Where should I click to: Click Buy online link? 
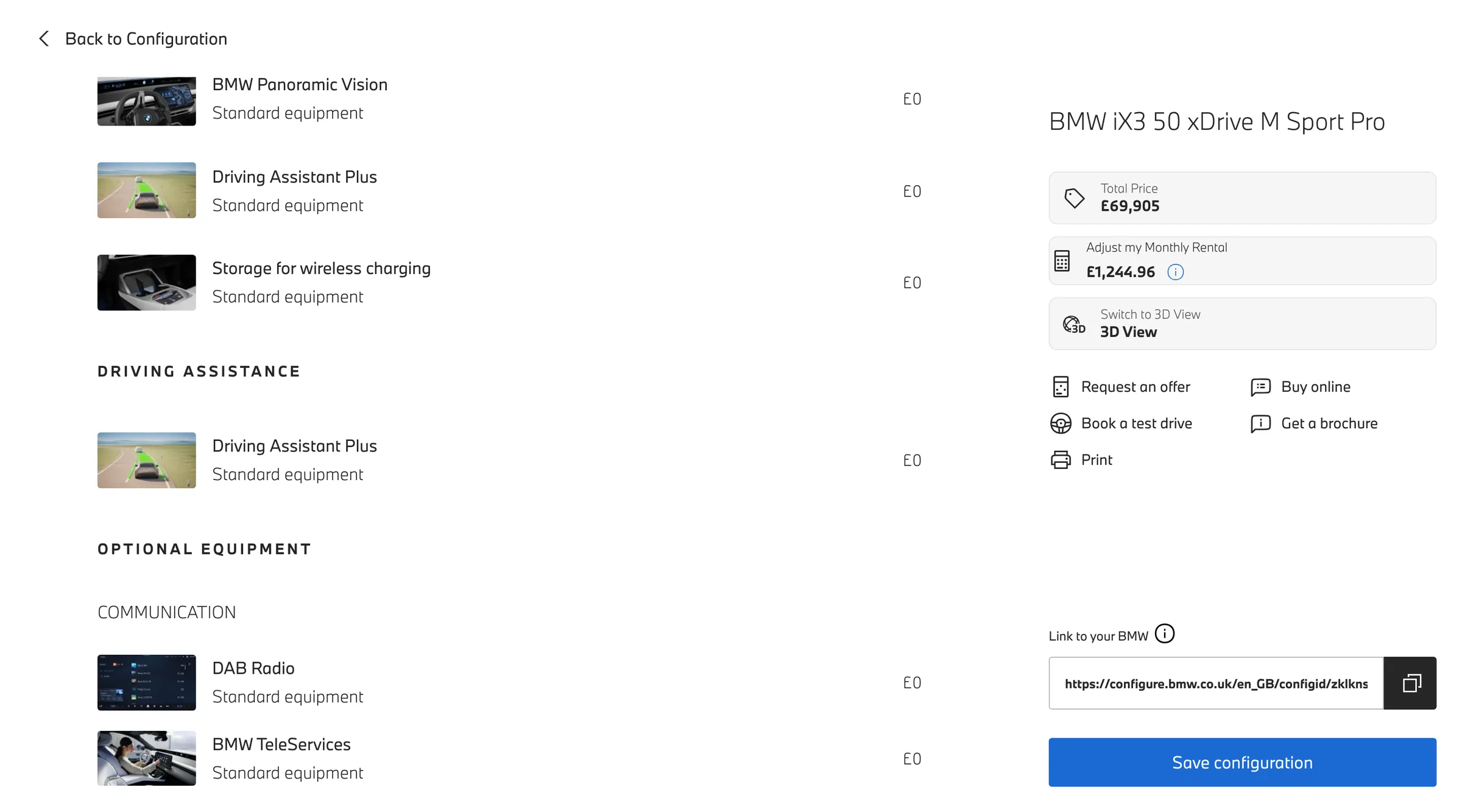click(1316, 387)
